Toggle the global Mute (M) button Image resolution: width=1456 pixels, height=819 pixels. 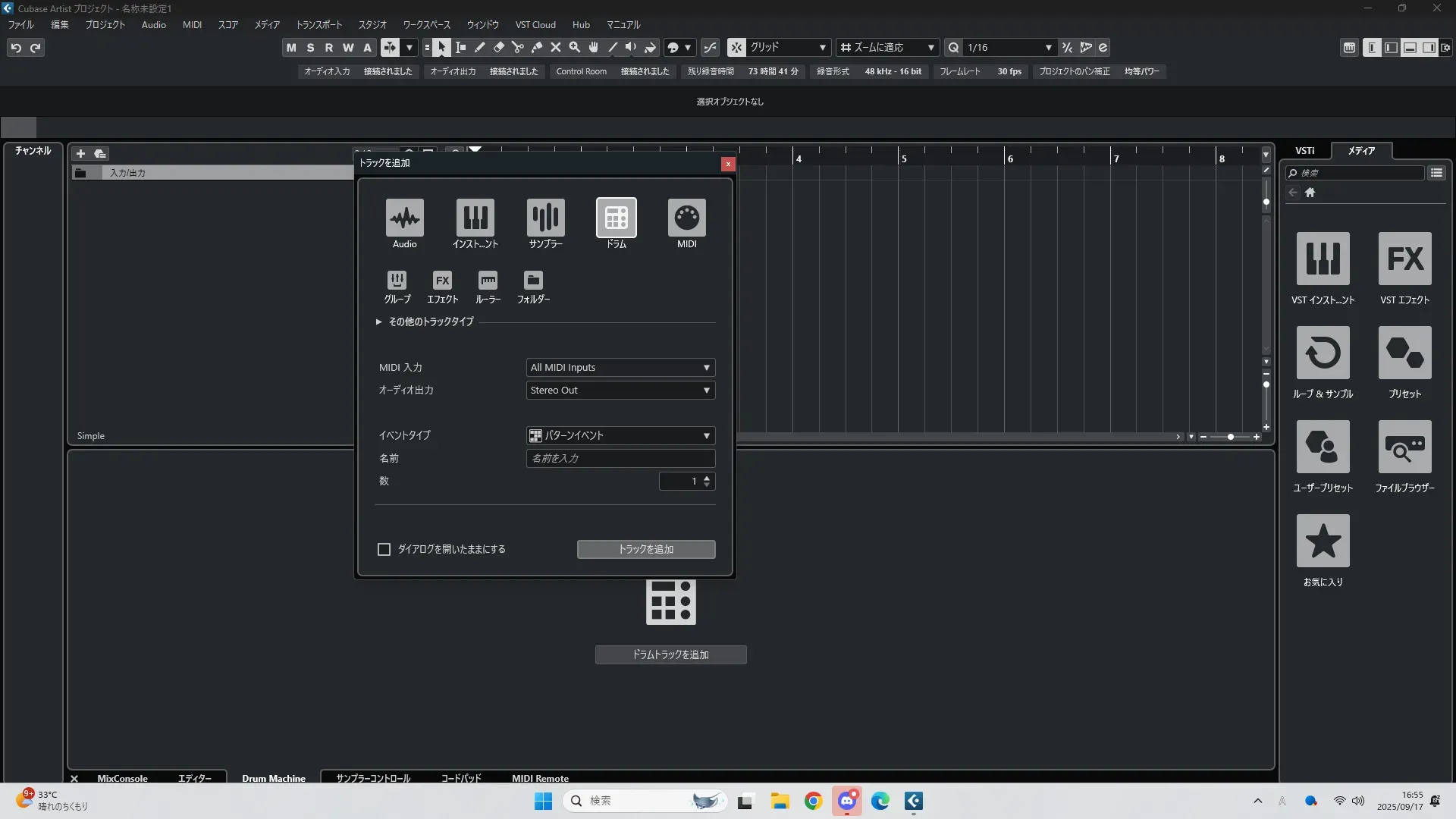291,48
